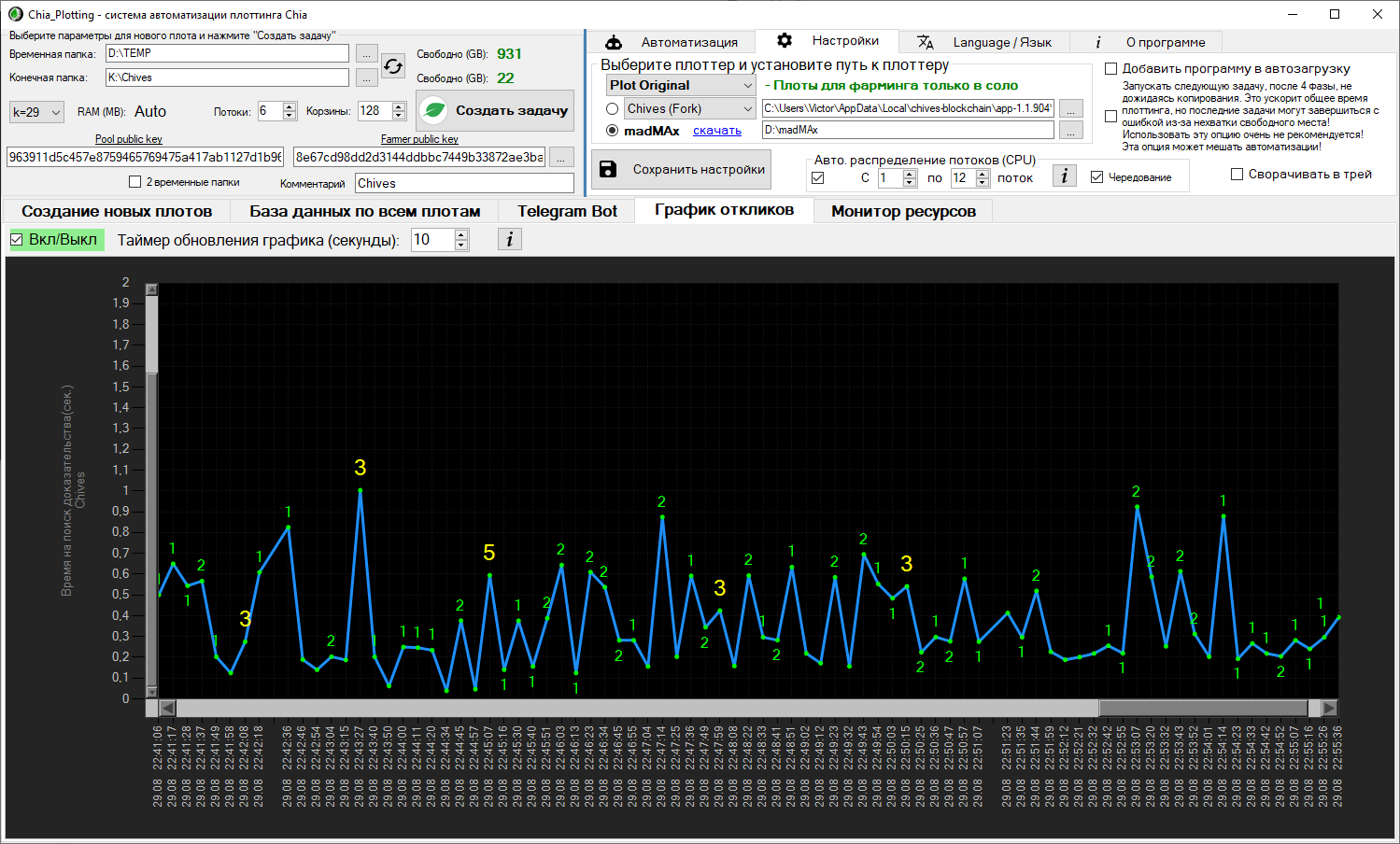
Task: Open the madMAx download link
Action: tap(717, 131)
